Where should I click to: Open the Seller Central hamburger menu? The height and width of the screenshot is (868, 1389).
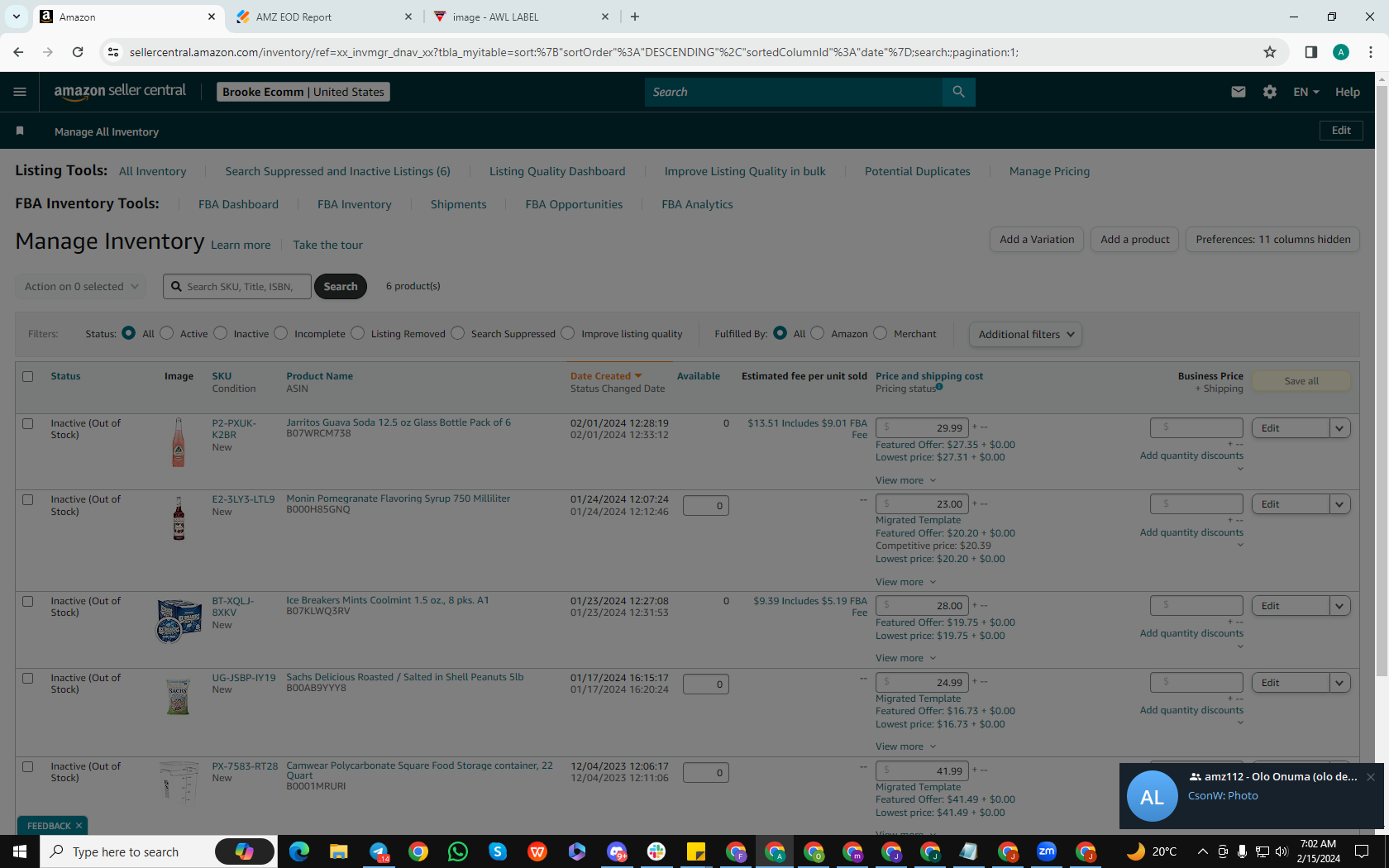(20, 92)
